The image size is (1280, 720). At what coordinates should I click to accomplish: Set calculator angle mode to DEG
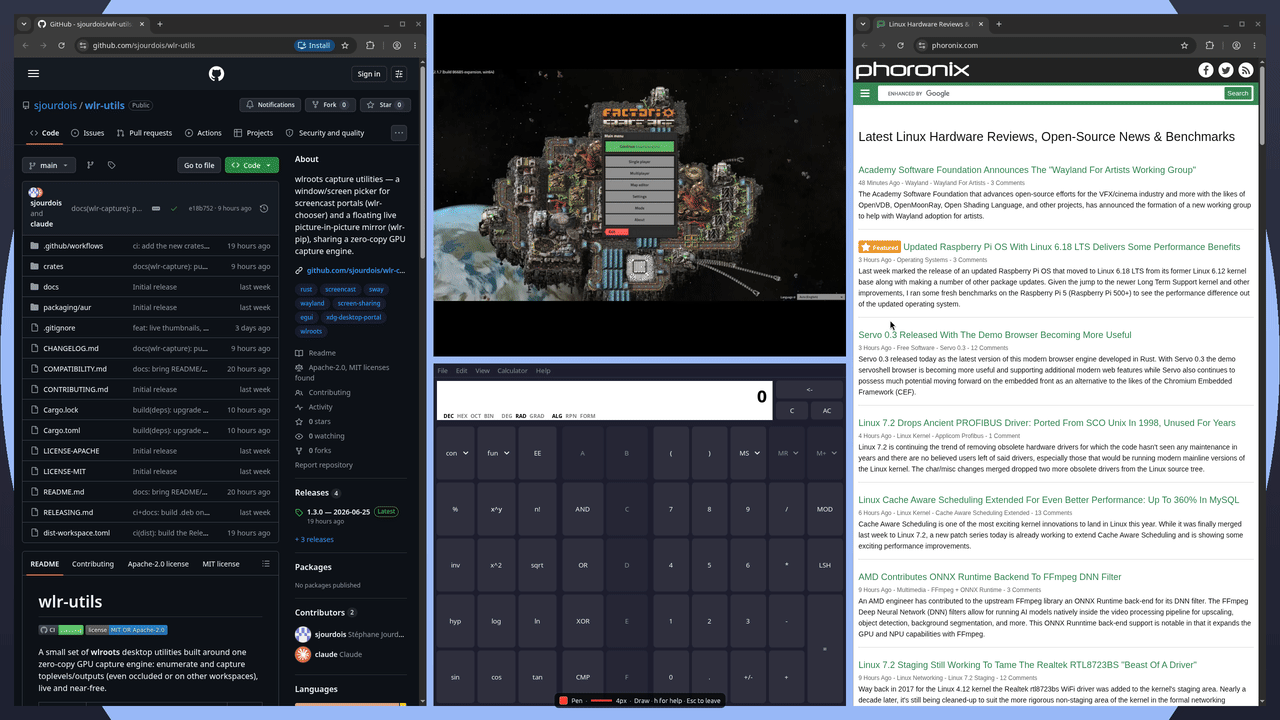click(x=507, y=416)
